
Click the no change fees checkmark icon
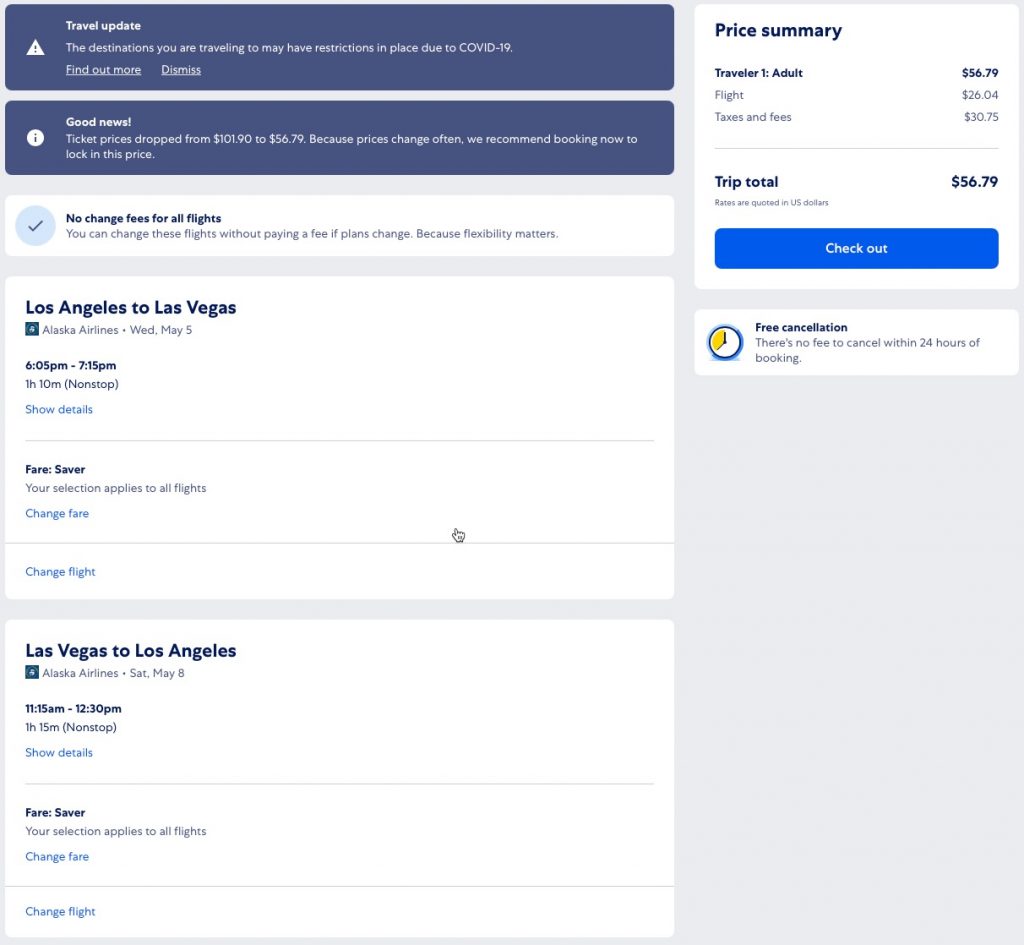(35, 226)
